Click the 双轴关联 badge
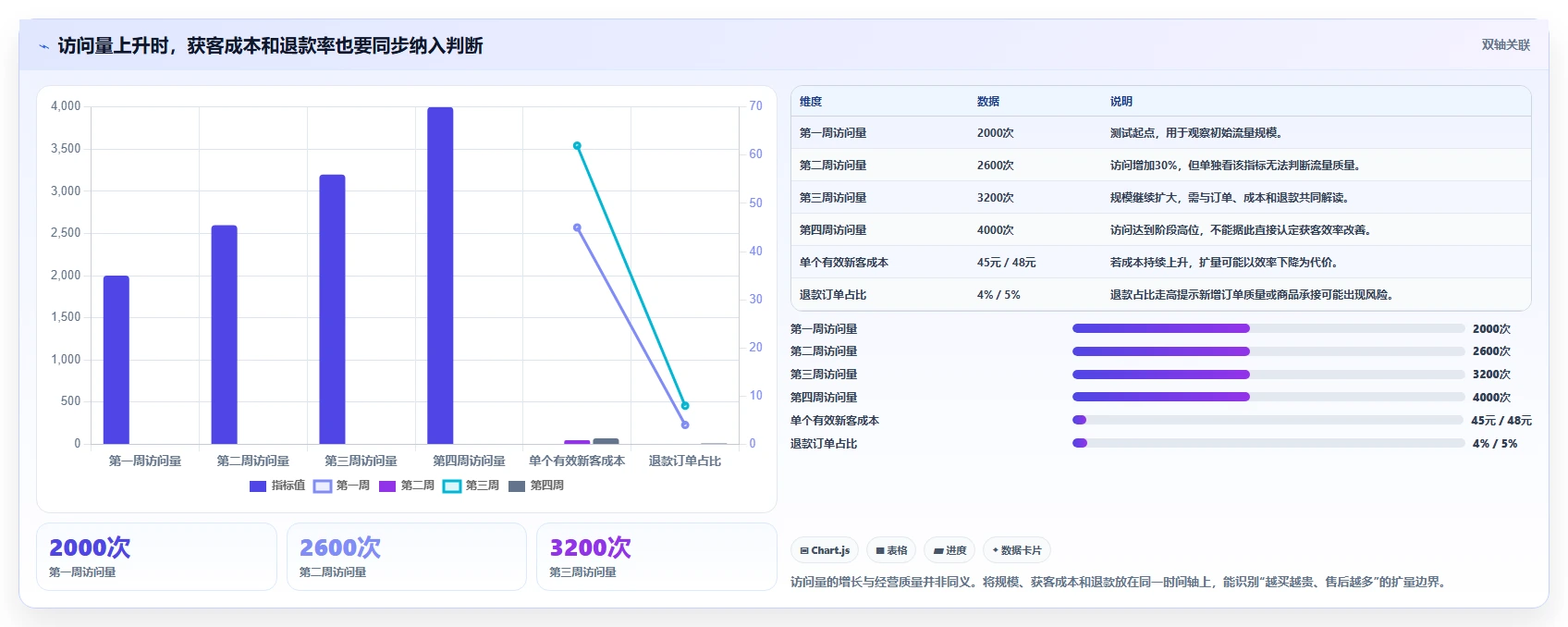1568x627 pixels. click(x=1505, y=44)
